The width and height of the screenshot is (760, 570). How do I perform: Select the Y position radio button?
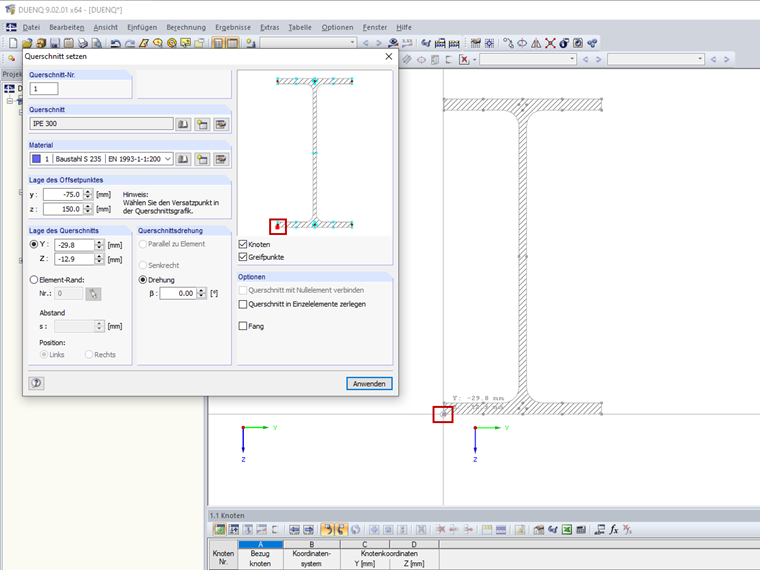pyautogui.click(x=34, y=244)
